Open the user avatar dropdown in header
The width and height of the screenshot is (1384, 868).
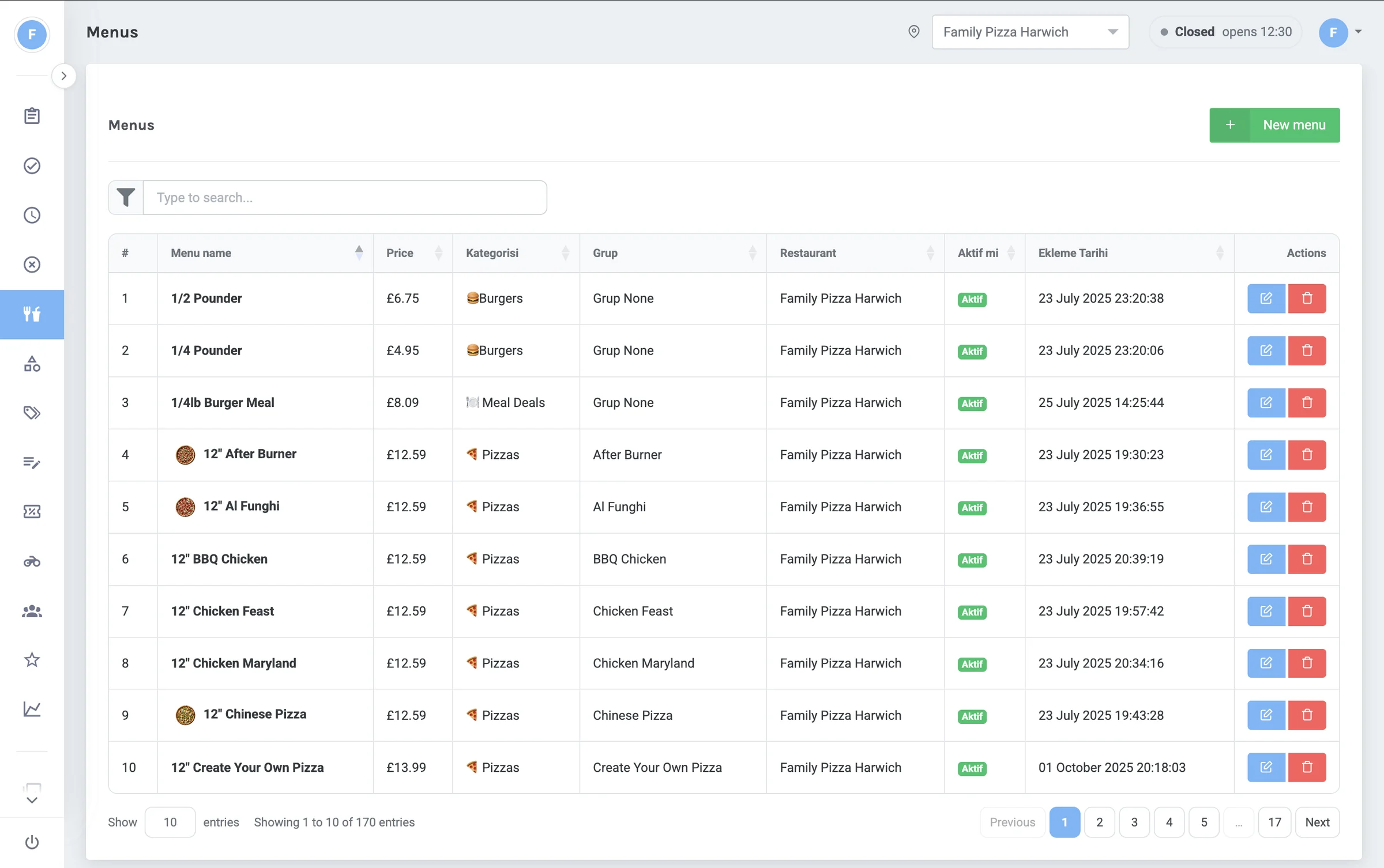[x=1340, y=32]
